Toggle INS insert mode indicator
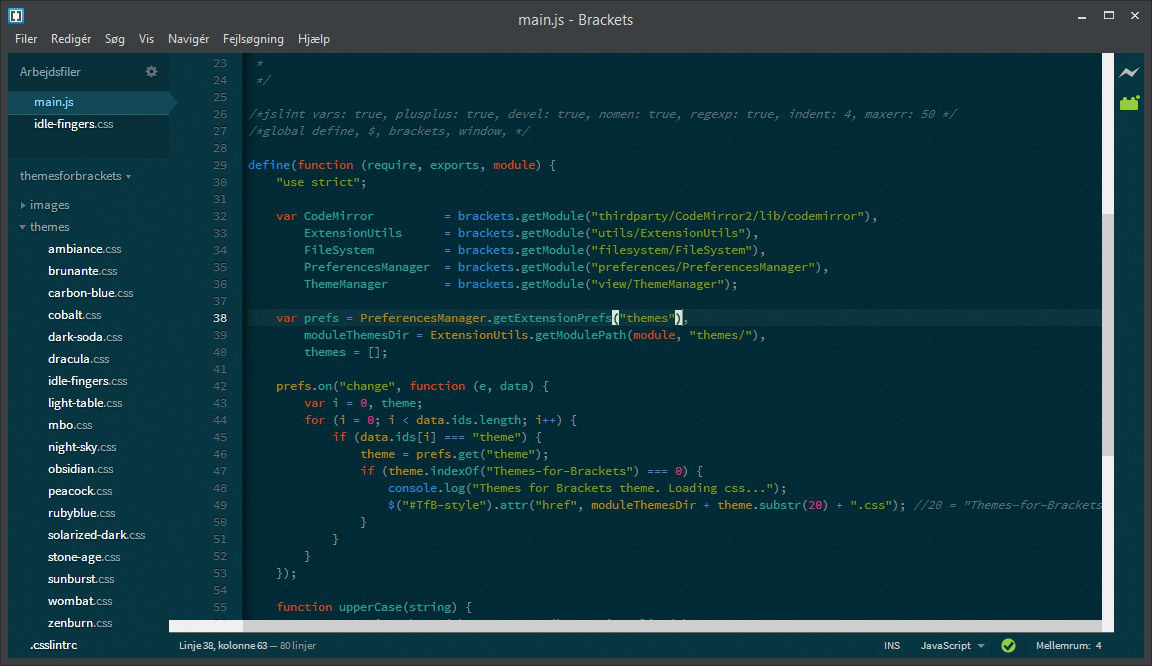The height and width of the screenshot is (666, 1152). [x=891, y=645]
